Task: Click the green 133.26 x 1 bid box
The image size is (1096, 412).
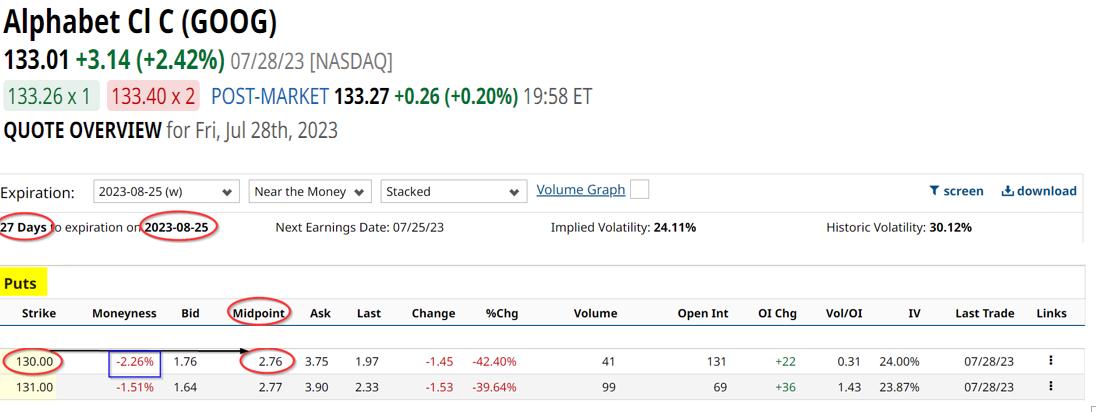Action: pyautogui.click(x=51, y=96)
